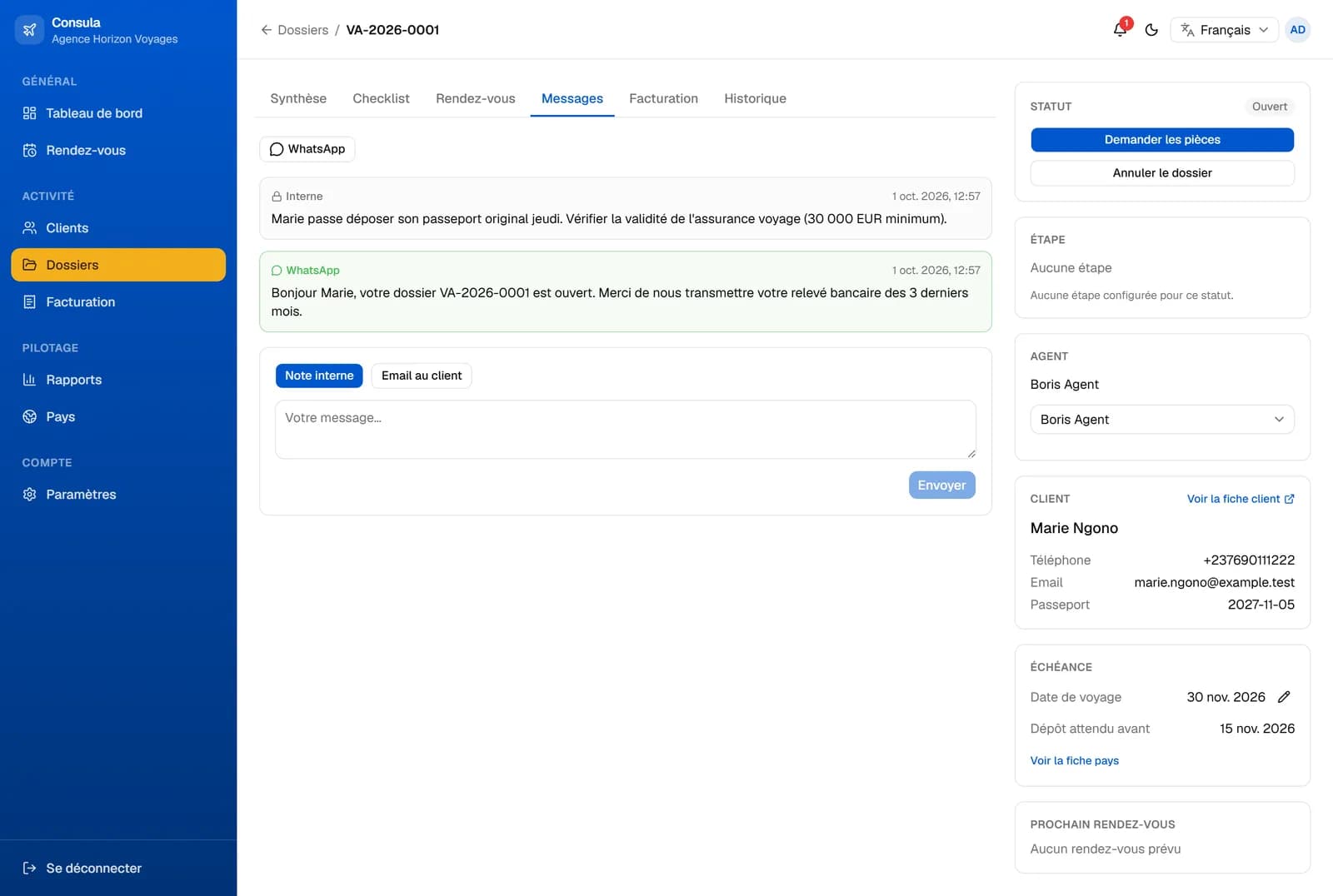Click the phone number +237690111222
Screen dimensions: 1333x896
coord(1249,560)
